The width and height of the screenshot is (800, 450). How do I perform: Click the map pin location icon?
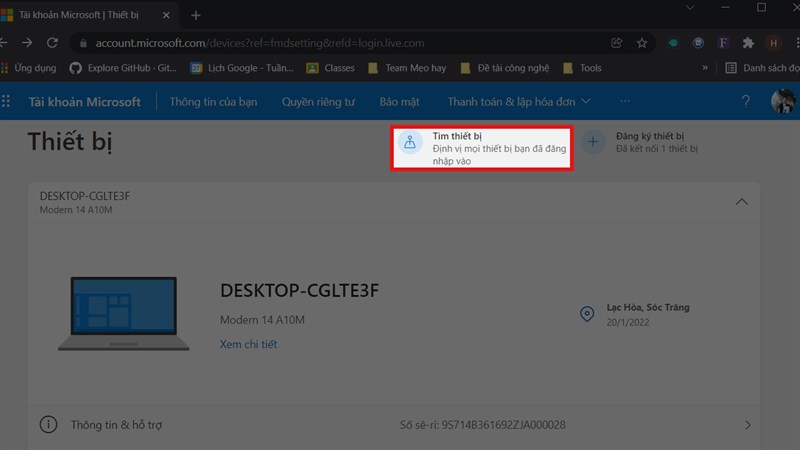click(587, 314)
